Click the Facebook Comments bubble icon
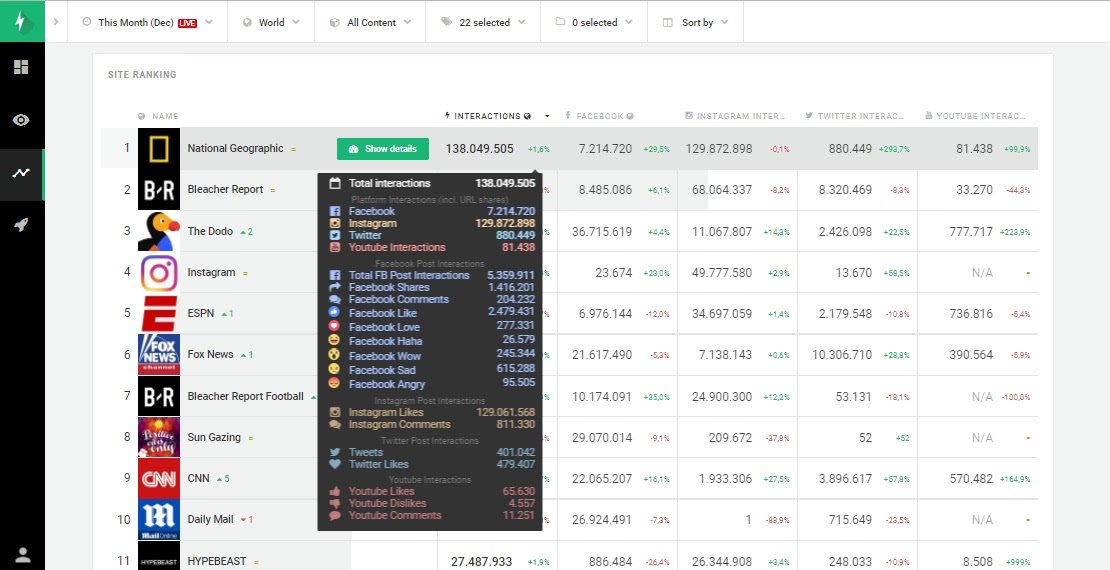 (x=336, y=300)
